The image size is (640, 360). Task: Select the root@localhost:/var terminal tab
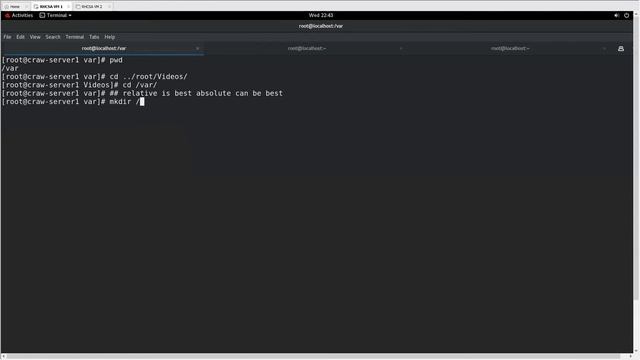click(104, 48)
